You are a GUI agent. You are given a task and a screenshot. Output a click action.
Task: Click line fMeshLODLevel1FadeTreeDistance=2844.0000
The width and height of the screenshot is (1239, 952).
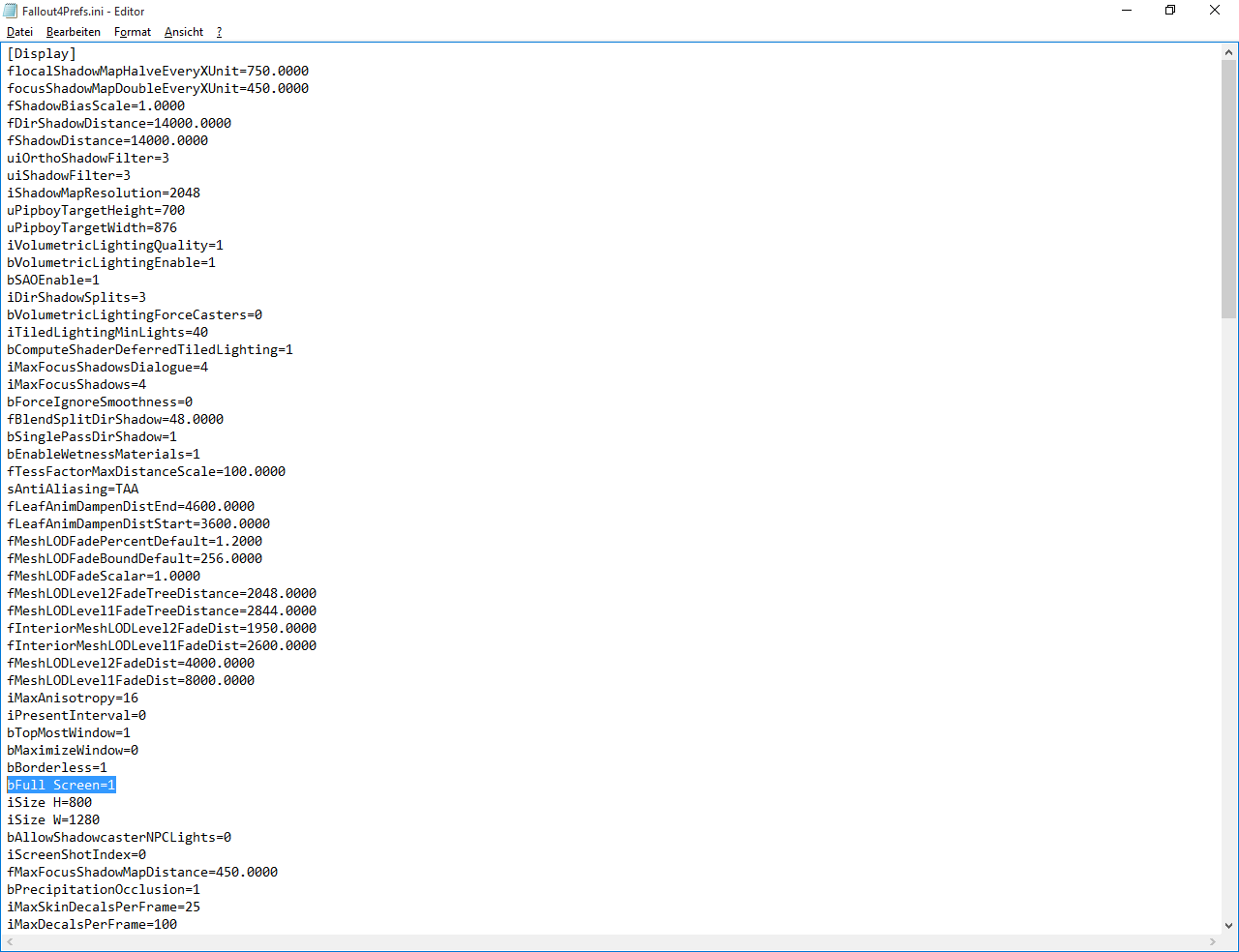click(x=162, y=610)
